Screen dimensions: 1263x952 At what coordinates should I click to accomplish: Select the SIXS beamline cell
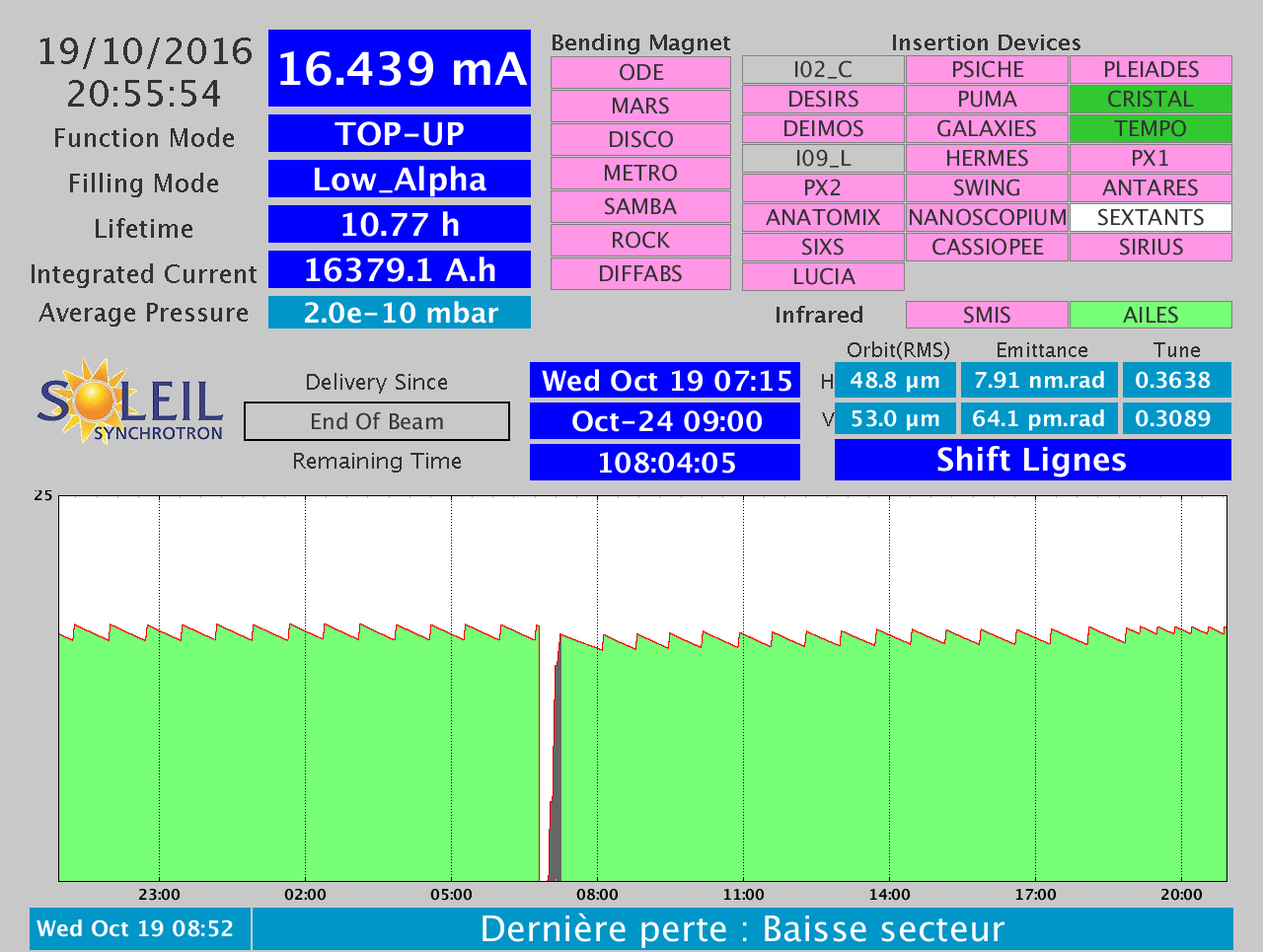pyautogui.click(x=823, y=248)
